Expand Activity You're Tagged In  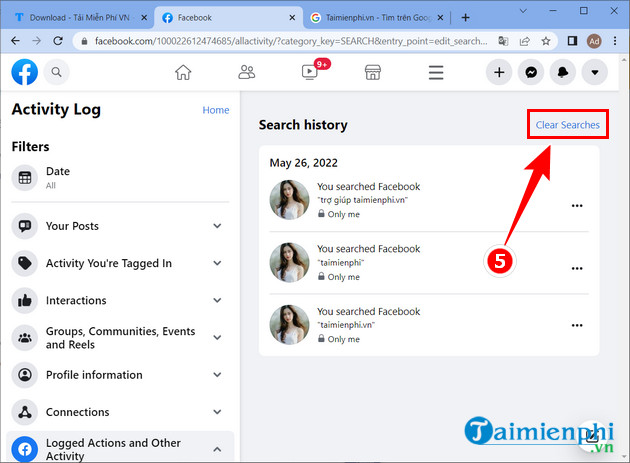120,263
